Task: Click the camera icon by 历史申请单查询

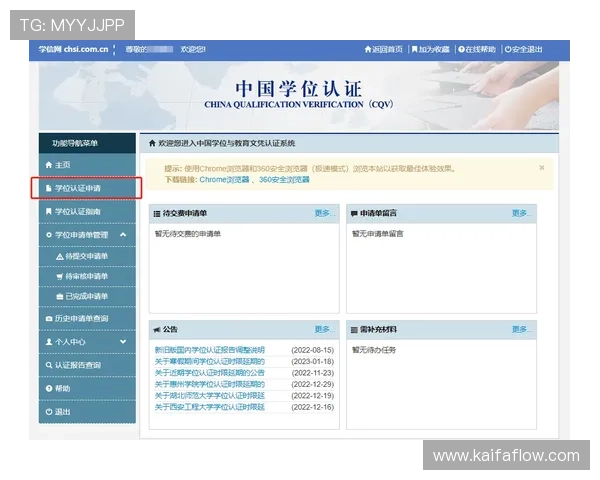Action: (x=49, y=318)
